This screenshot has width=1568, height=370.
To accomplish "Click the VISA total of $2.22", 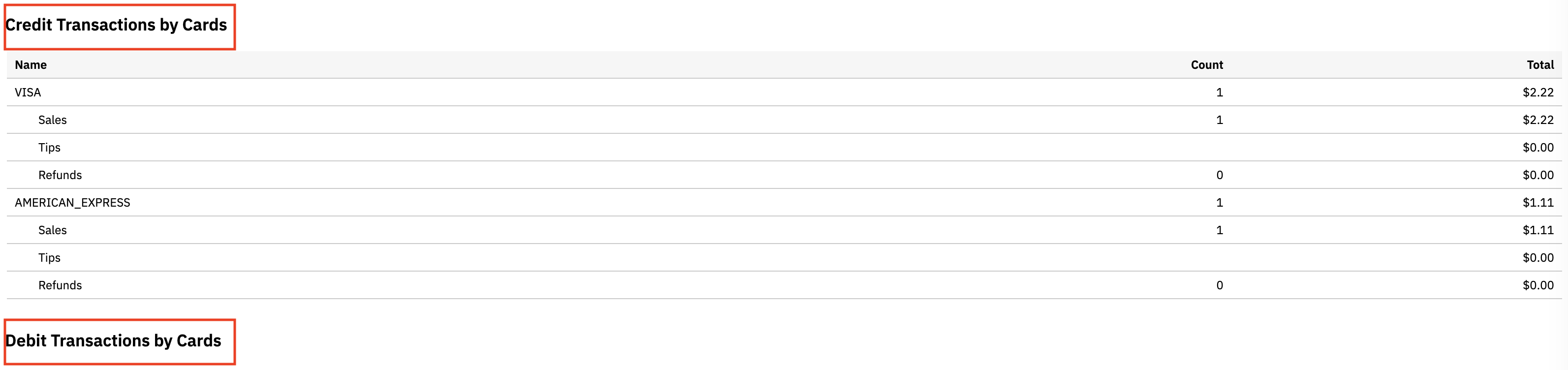I will (1538, 92).
